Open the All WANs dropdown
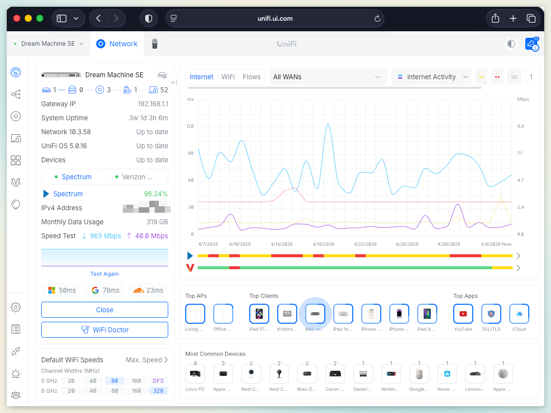Image resolution: width=551 pixels, height=413 pixels. [327, 77]
